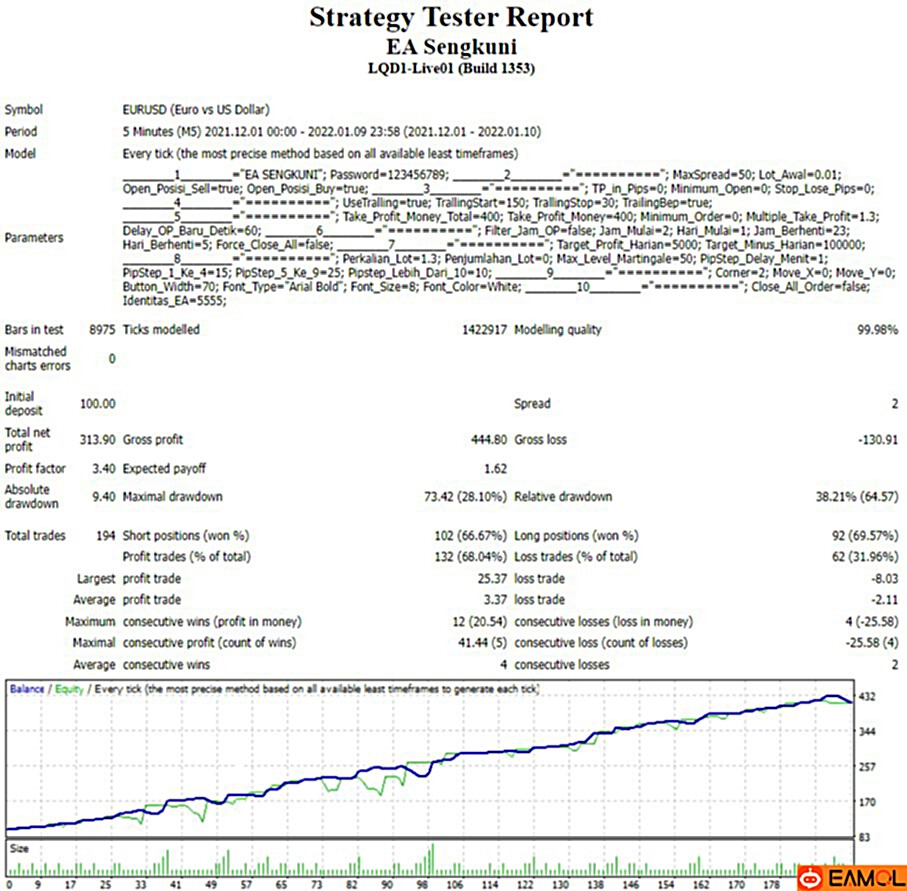Click the "Initial deposit" label
The image size is (907, 891).
[x=24, y=403]
